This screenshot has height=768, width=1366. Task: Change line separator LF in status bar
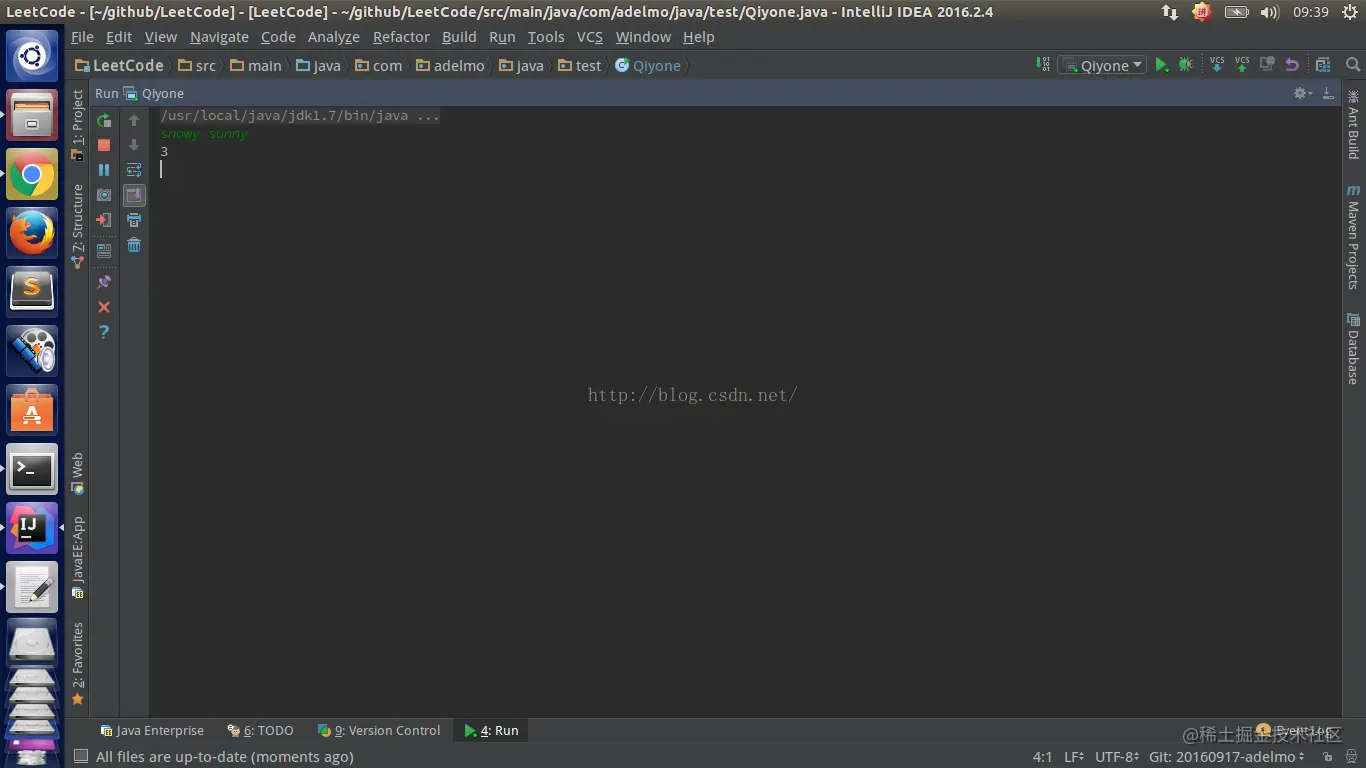tap(1074, 757)
